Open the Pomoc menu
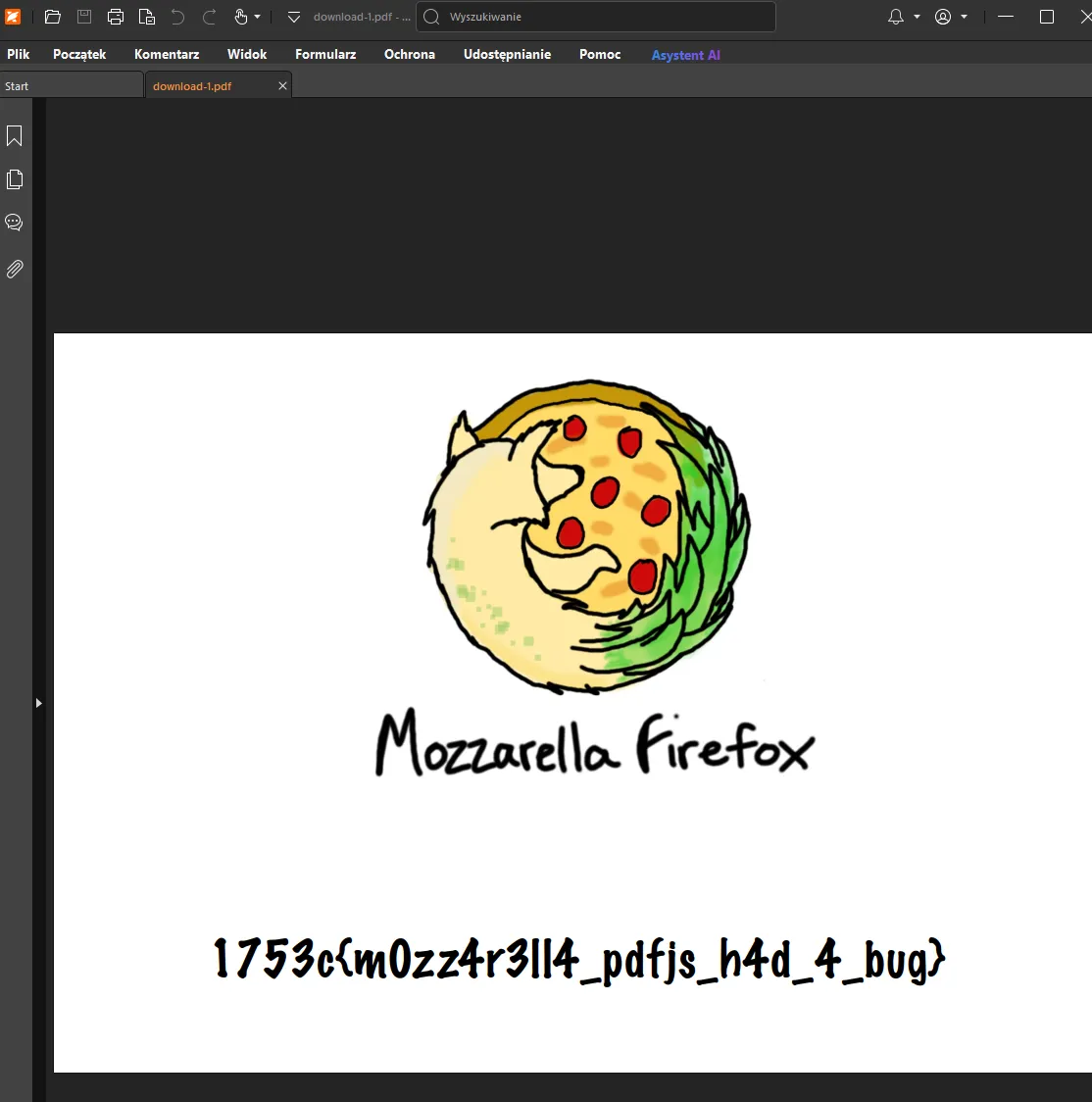1092x1102 pixels. 600,54
